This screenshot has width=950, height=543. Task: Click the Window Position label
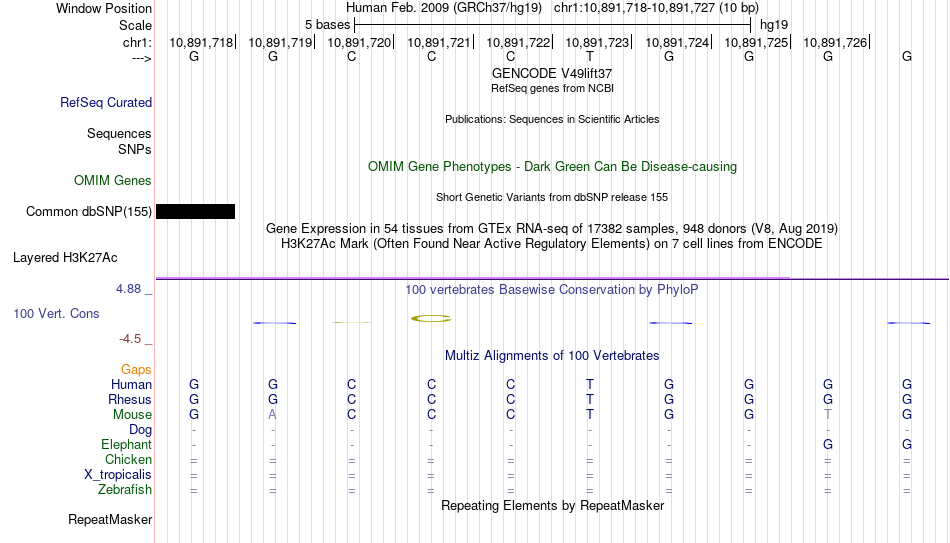(x=104, y=8)
